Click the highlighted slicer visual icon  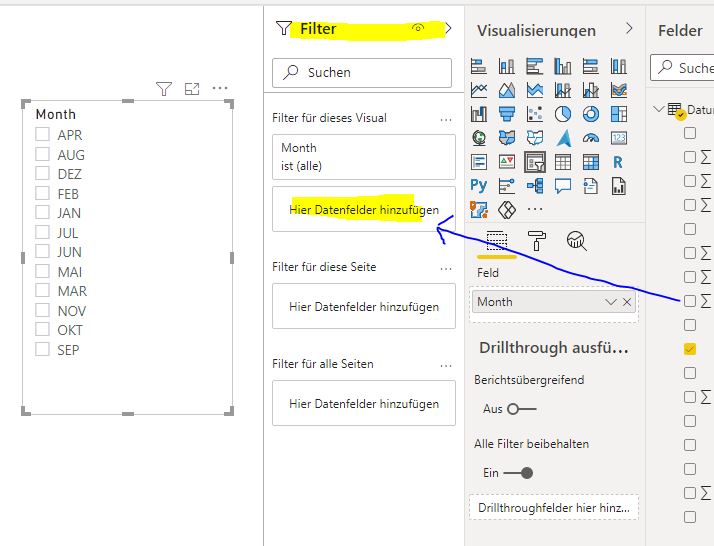(535, 162)
